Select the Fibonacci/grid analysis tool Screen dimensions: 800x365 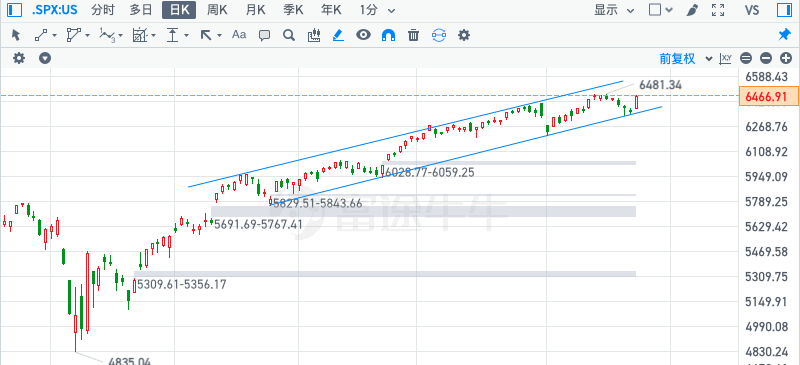click(x=140, y=35)
